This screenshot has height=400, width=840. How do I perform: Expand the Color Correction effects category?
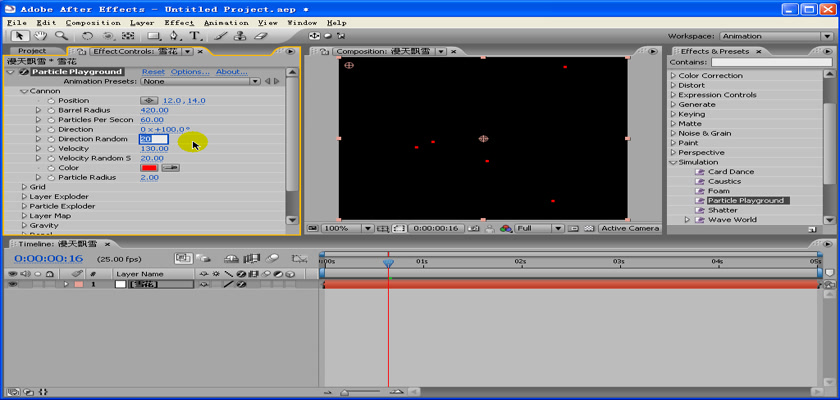coord(674,76)
